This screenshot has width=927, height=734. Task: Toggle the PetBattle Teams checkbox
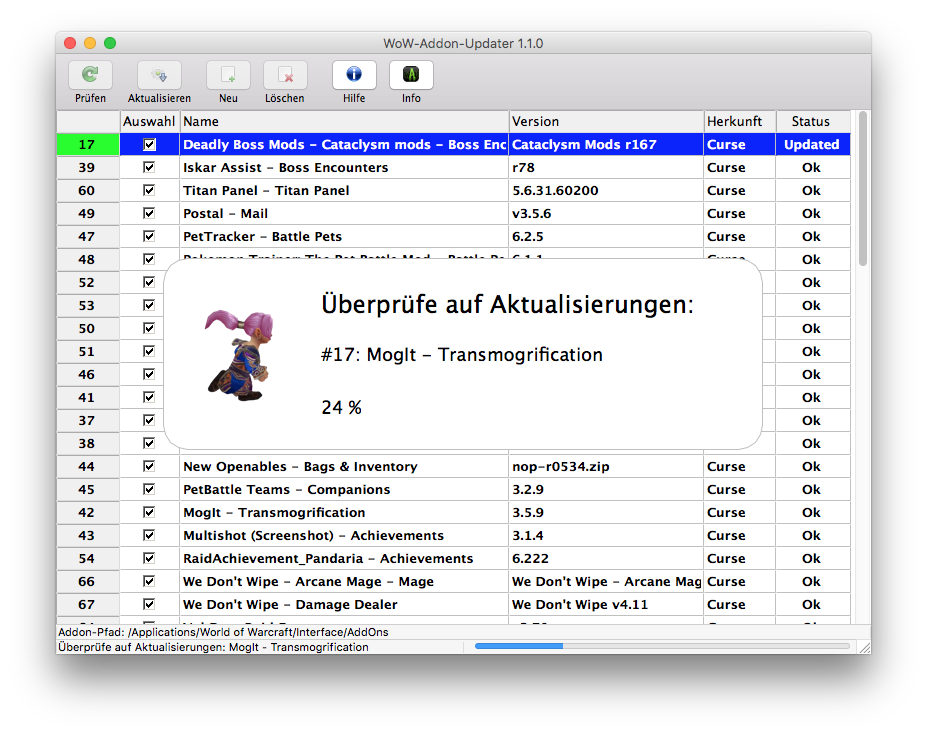point(149,489)
